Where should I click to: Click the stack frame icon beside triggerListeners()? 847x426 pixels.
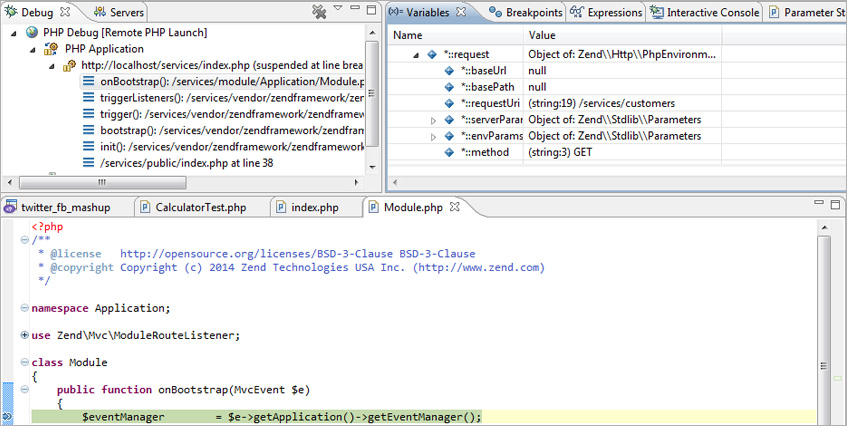[x=89, y=98]
